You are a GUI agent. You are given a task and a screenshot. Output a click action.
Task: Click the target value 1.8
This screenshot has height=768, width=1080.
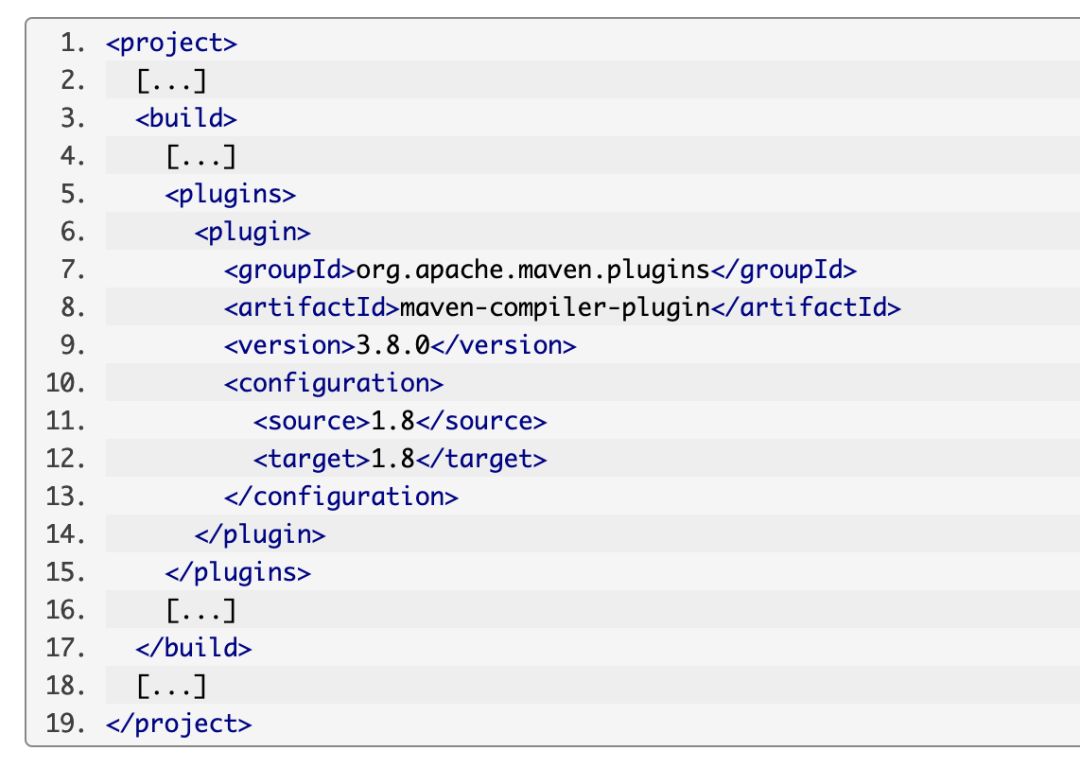point(393,459)
